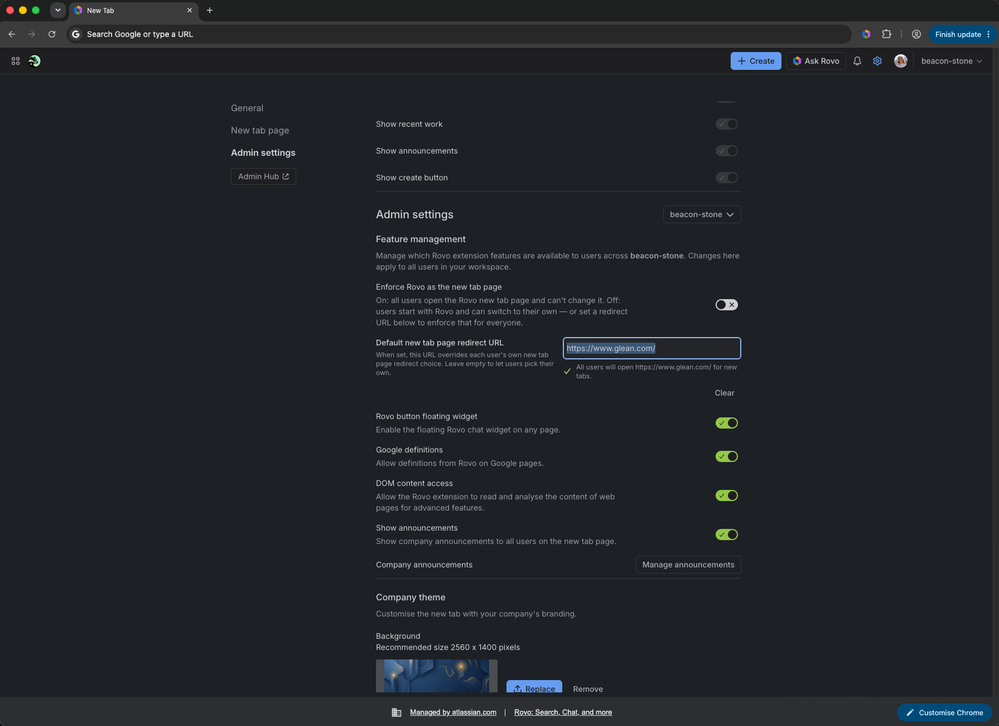Open tab search dropdown arrow
Viewport: 999px width, 726px height.
point(58,10)
